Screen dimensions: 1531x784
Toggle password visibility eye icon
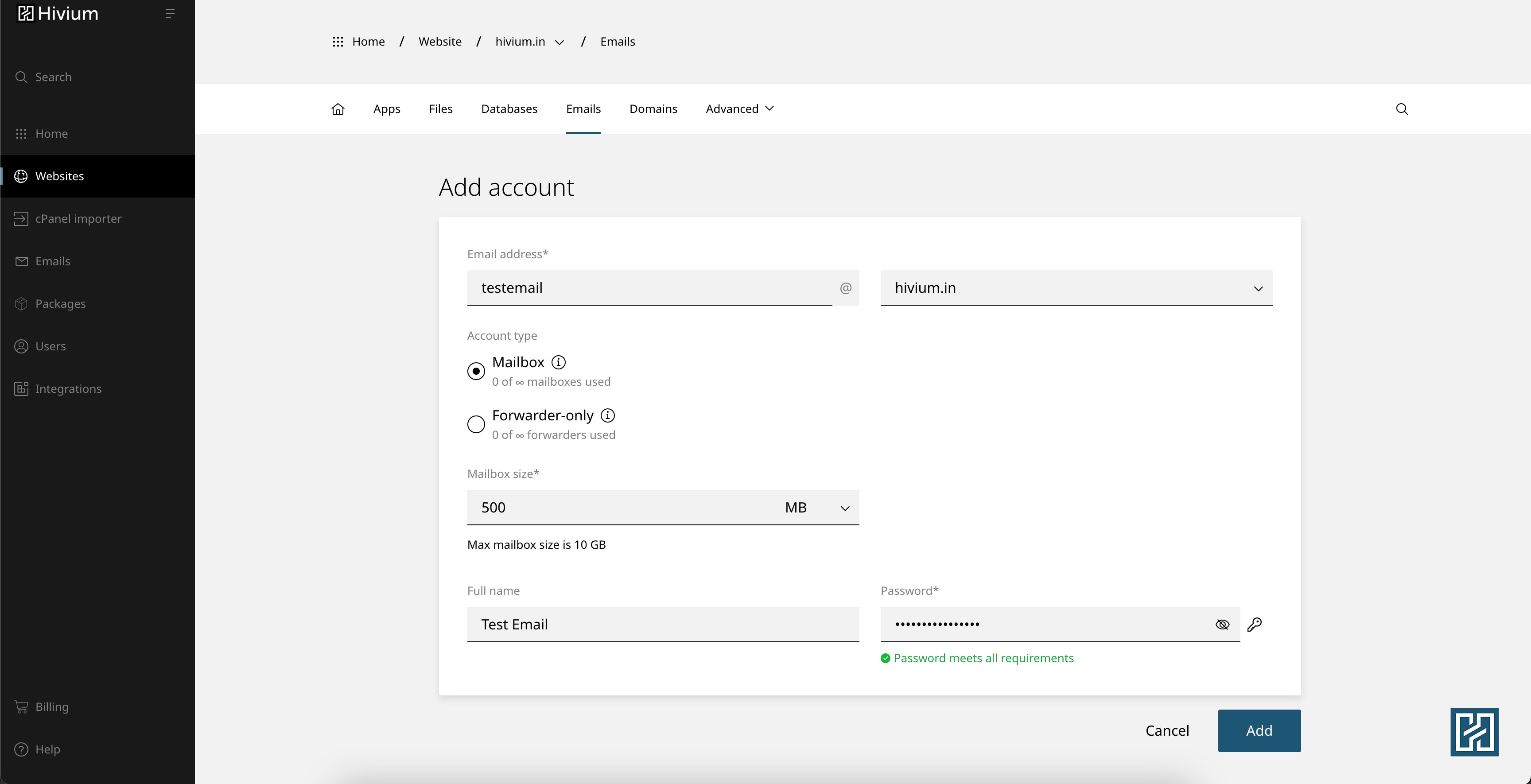[1222, 624]
